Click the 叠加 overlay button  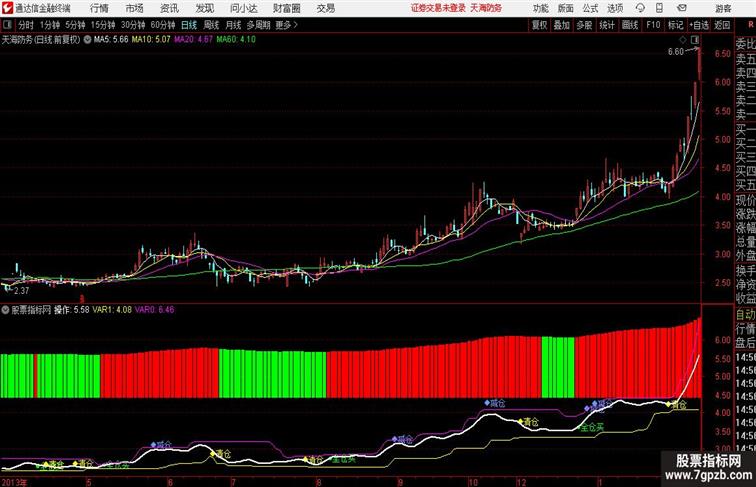(562, 25)
